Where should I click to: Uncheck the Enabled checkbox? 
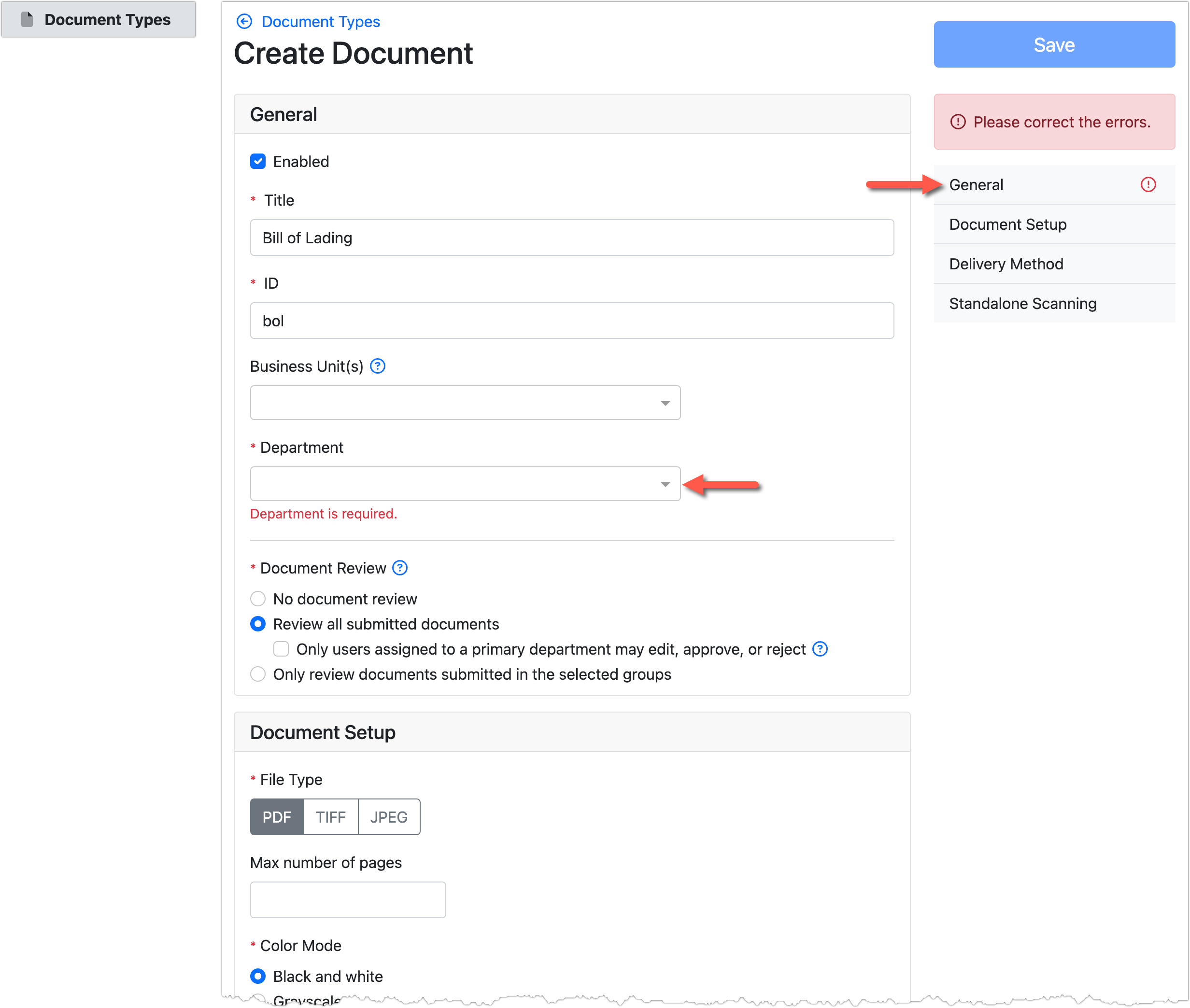[x=258, y=161]
